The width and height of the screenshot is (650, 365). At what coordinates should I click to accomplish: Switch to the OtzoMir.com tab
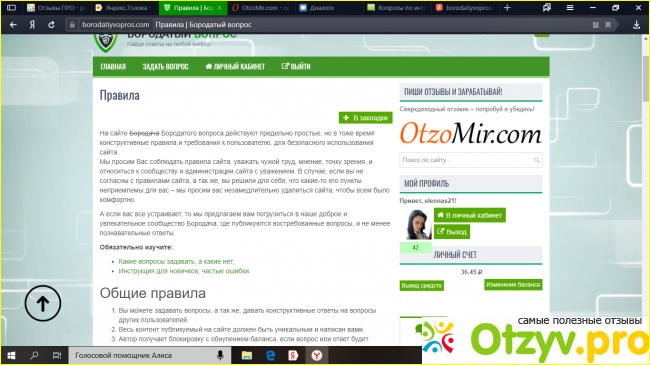[x=261, y=8]
